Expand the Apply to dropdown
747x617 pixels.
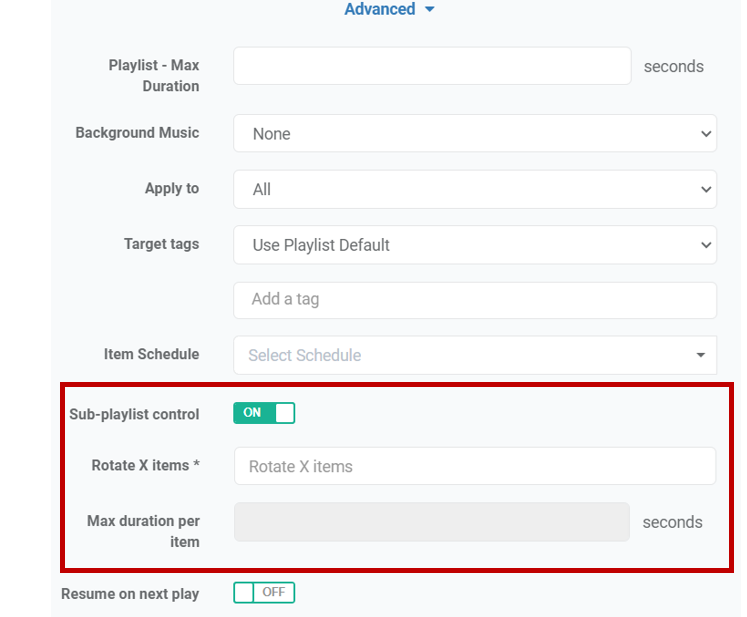tap(474, 189)
